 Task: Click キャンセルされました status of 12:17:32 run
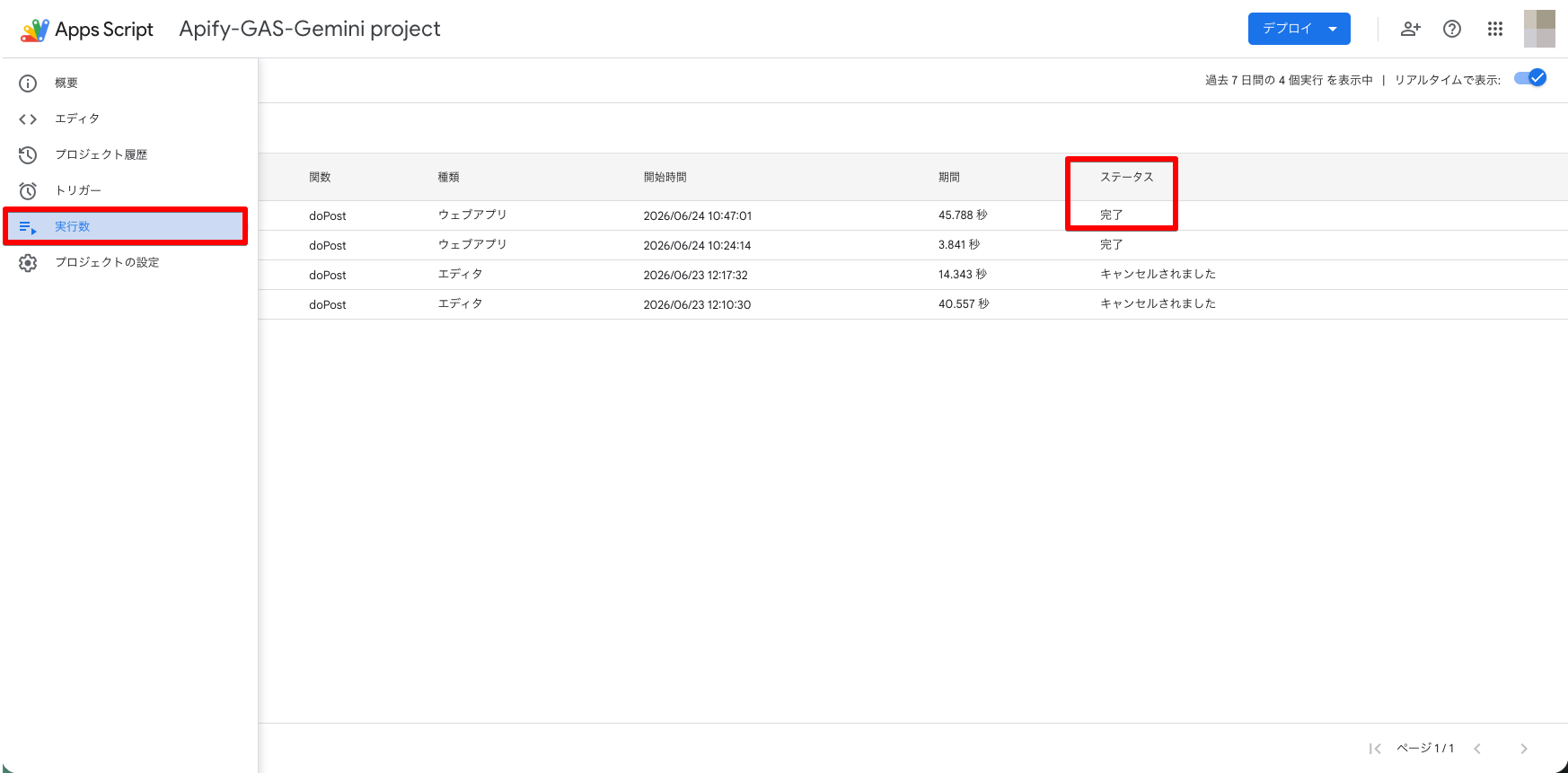[x=1158, y=274]
